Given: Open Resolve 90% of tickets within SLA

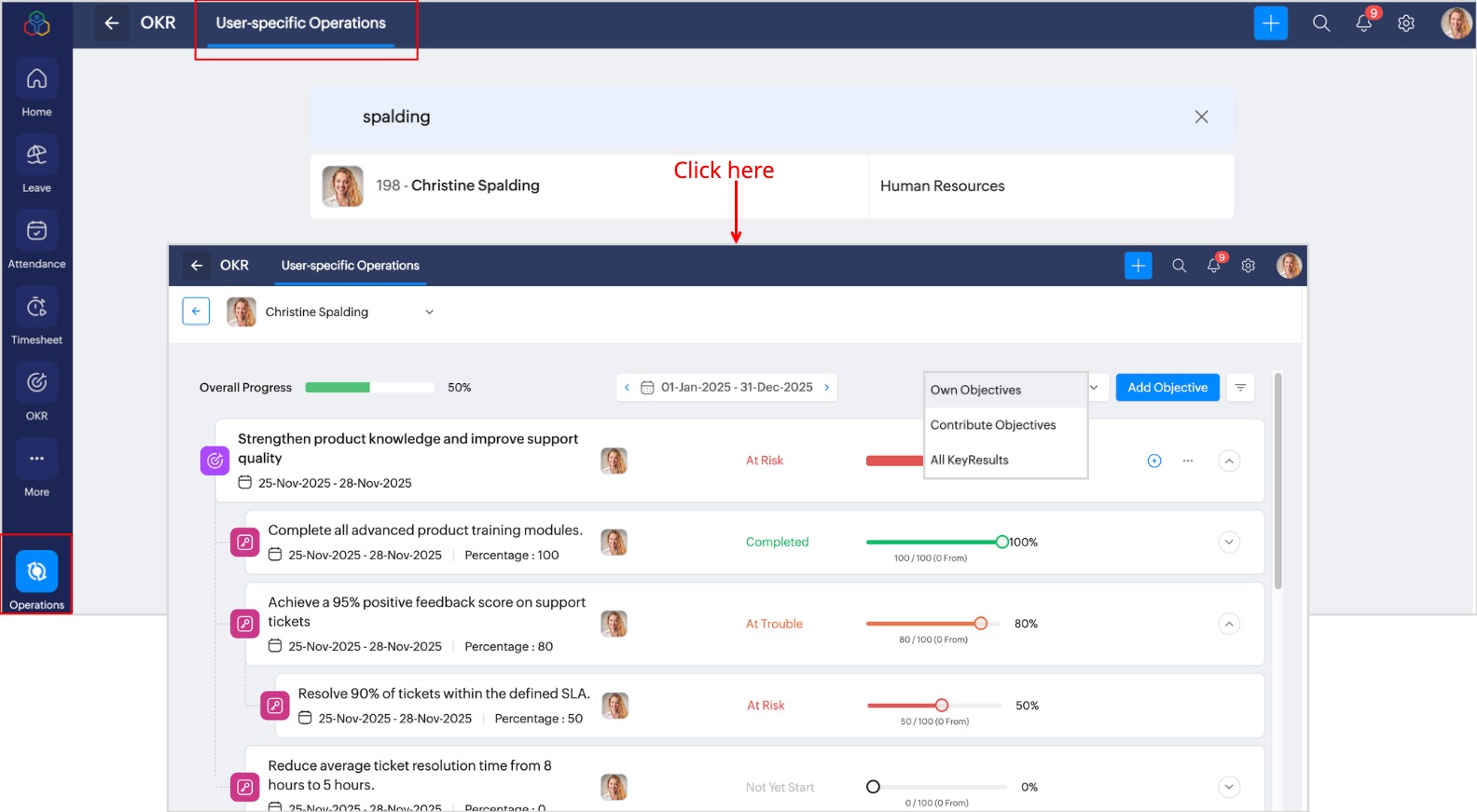Looking at the screenshot, I should (444, 694).
